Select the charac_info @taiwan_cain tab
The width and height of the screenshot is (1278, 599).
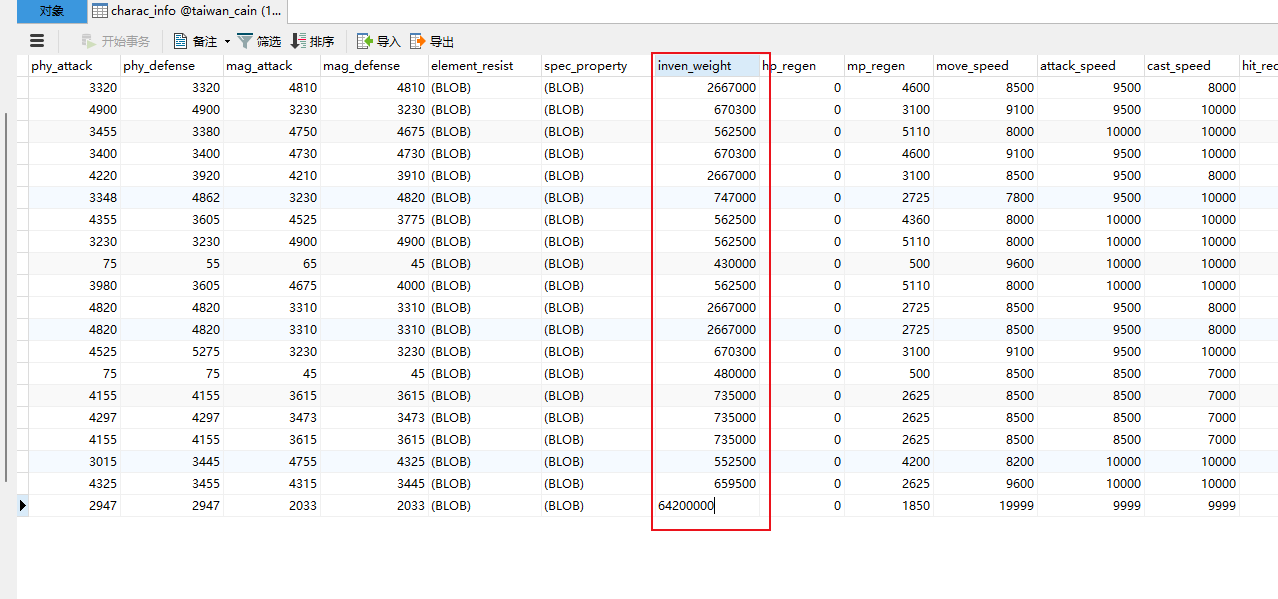click(x=186, y=11)
